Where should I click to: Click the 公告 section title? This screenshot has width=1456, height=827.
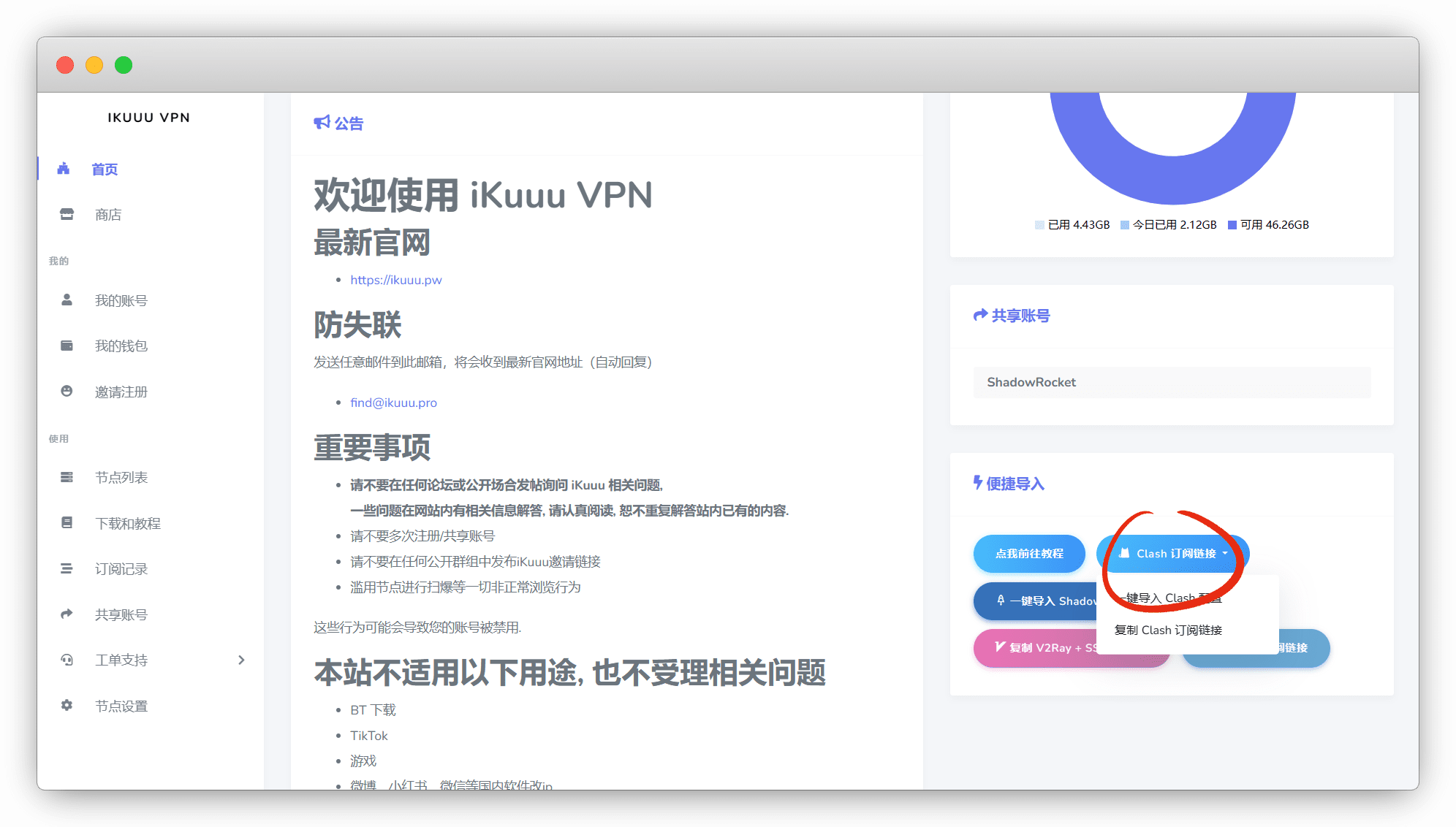click(349, 123)
